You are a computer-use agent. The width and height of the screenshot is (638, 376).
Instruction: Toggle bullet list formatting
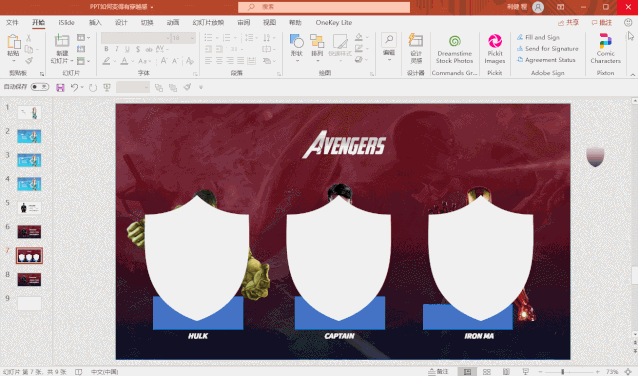point(208,38)
